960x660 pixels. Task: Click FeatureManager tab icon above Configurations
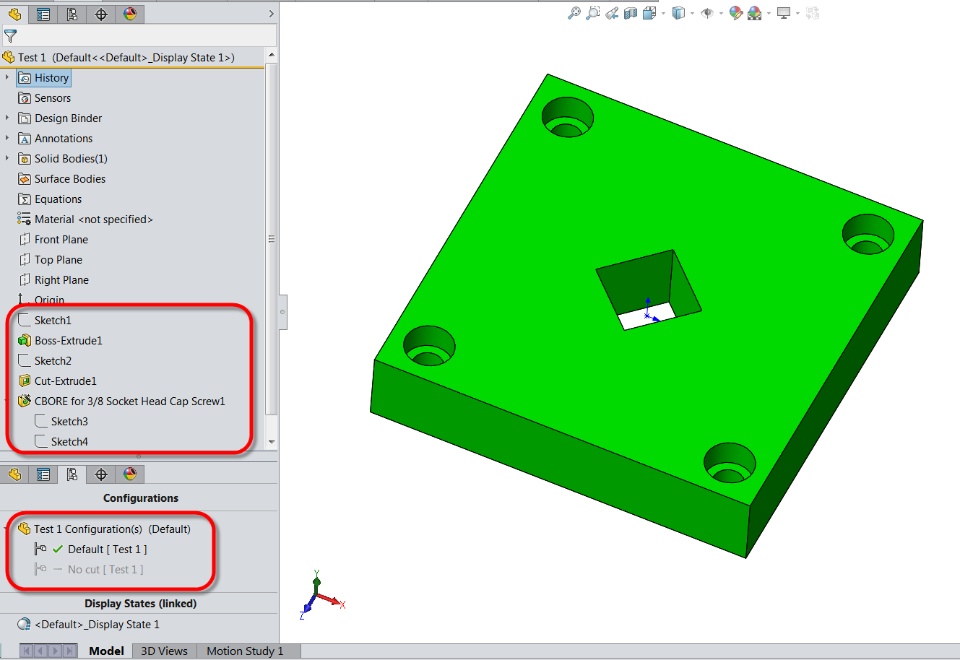15,474
